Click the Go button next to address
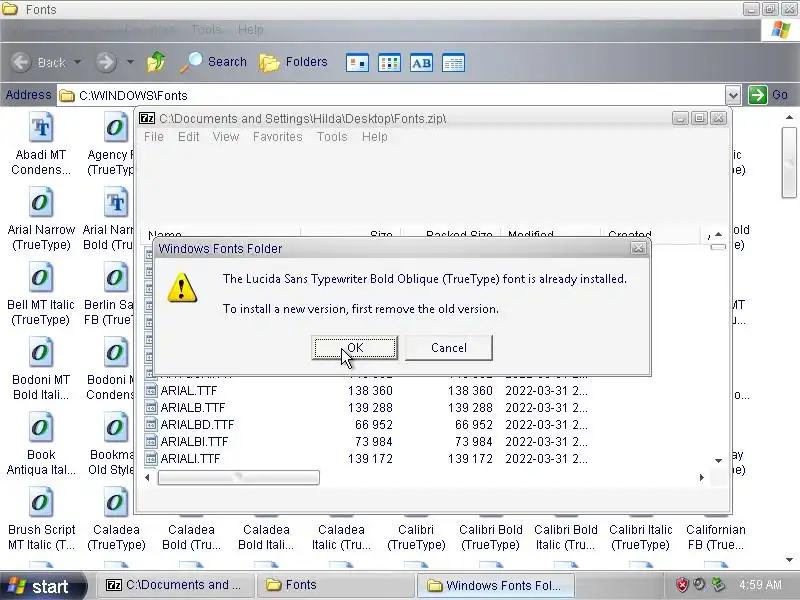800x600 pixels. pos(768,95)
